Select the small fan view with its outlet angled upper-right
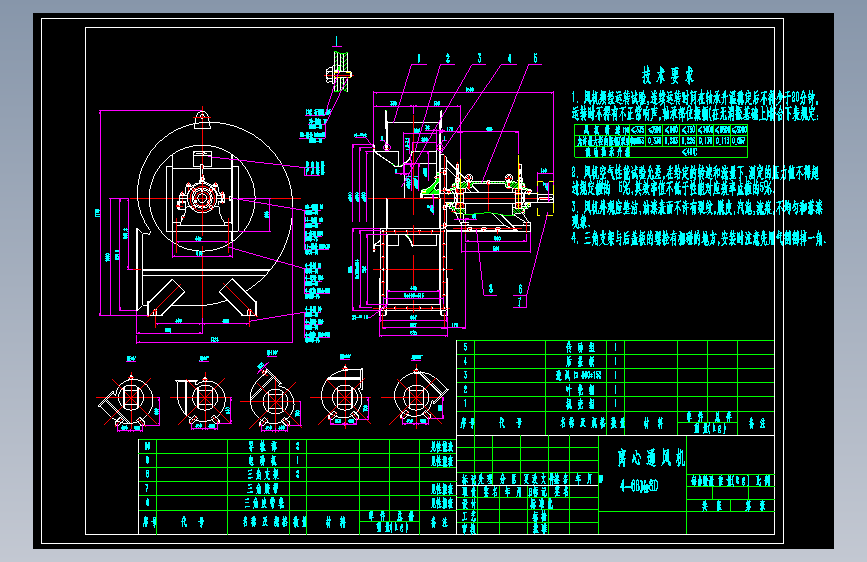This screenshot has width=867, height=562. 417,398
